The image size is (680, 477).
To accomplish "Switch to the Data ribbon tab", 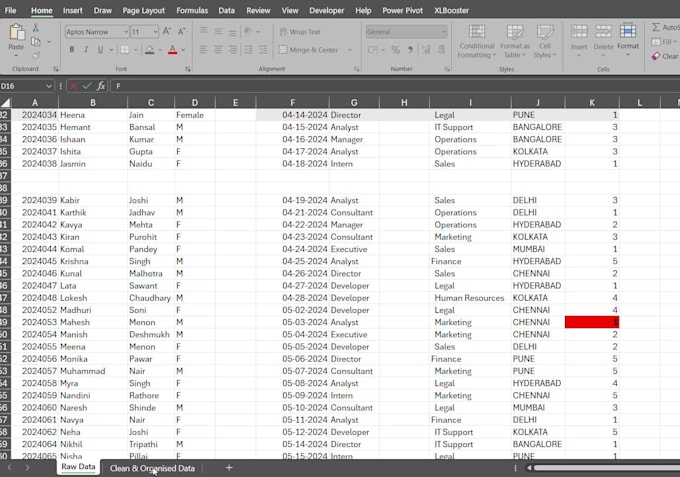I will pyautogui.click(x=226, y=10).
